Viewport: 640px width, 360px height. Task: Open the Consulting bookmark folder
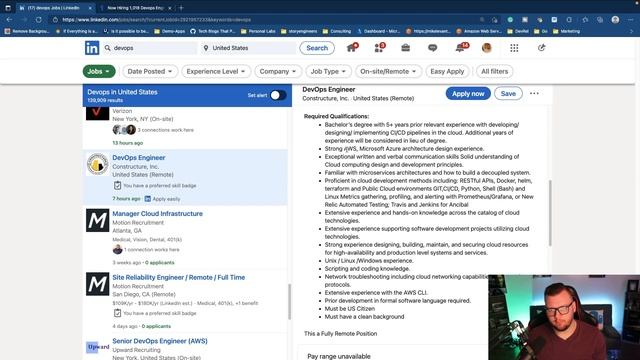pos(337,31)
